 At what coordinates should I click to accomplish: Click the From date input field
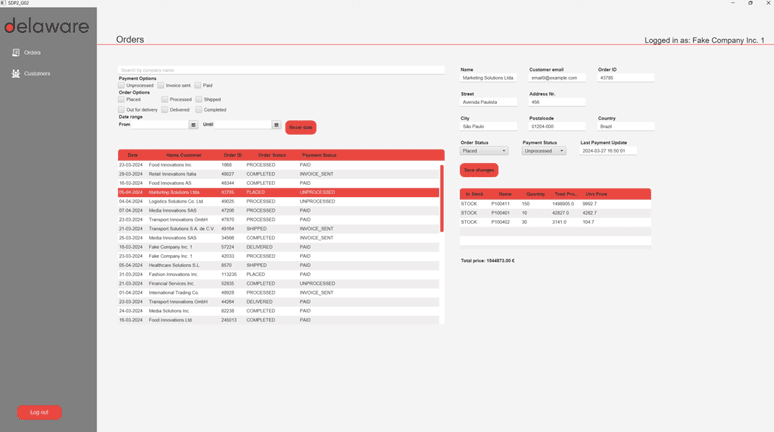coord(160,125)
